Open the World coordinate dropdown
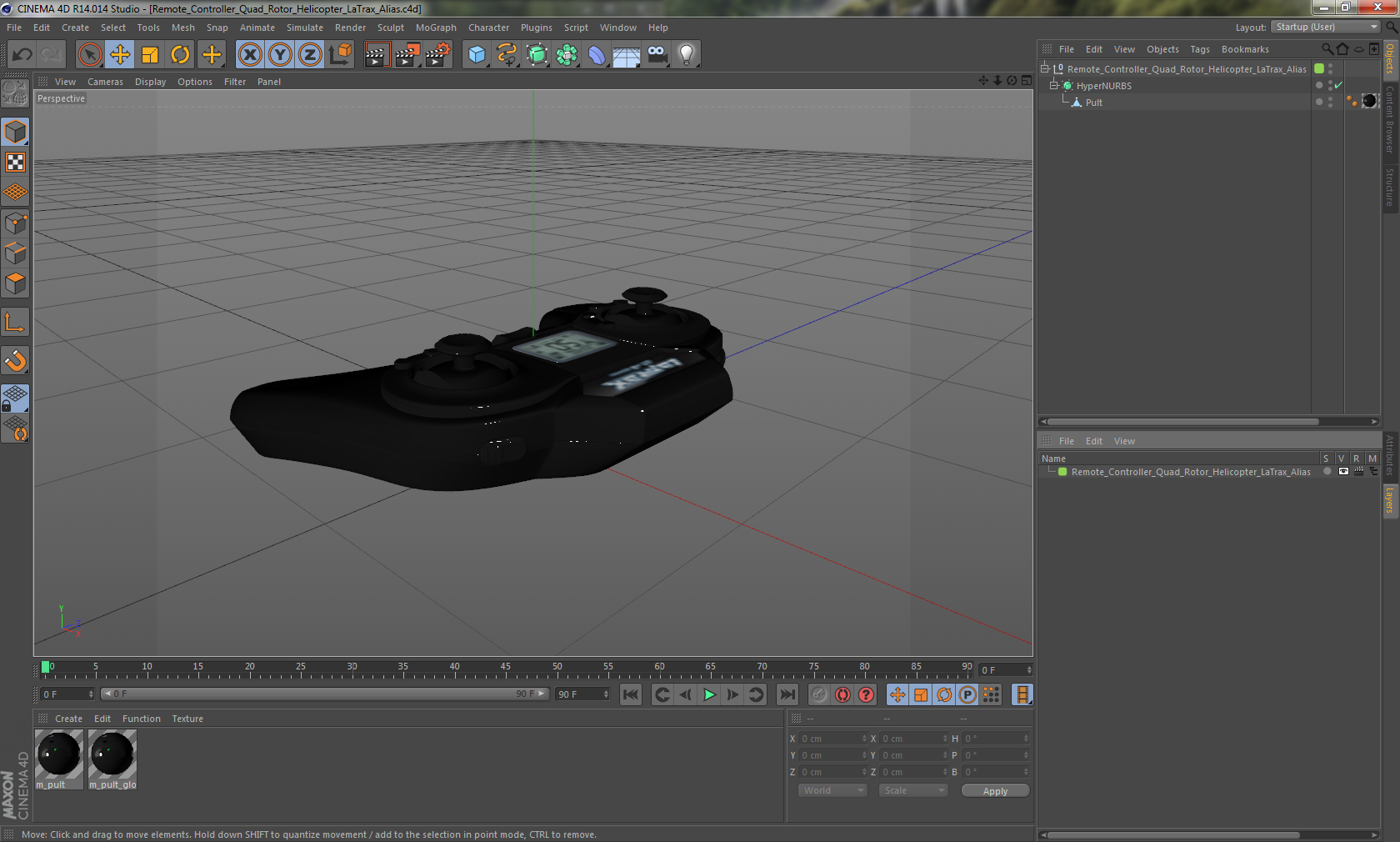Image resolution: width=1400 pixels, height=842 pixels. (832, 790)
